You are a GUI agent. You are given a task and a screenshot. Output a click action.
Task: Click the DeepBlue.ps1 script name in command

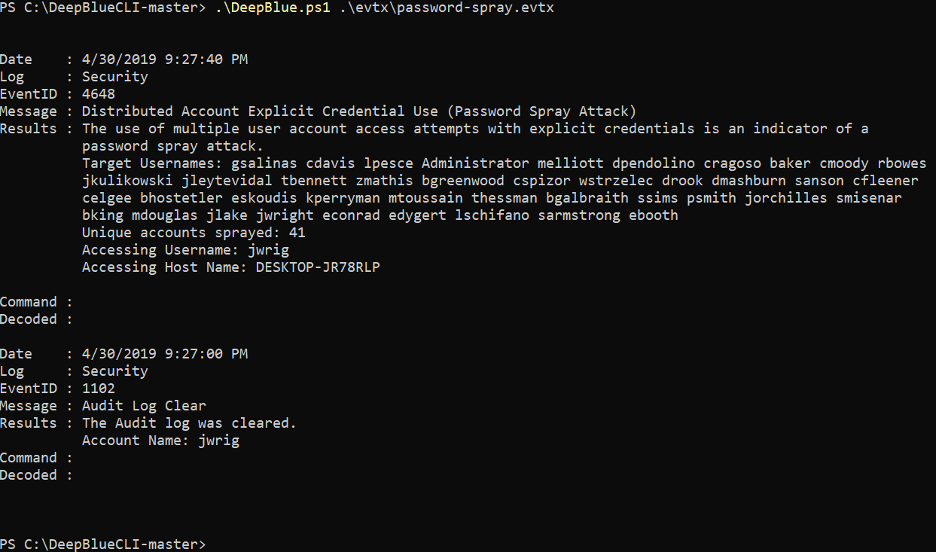[272, 8]
